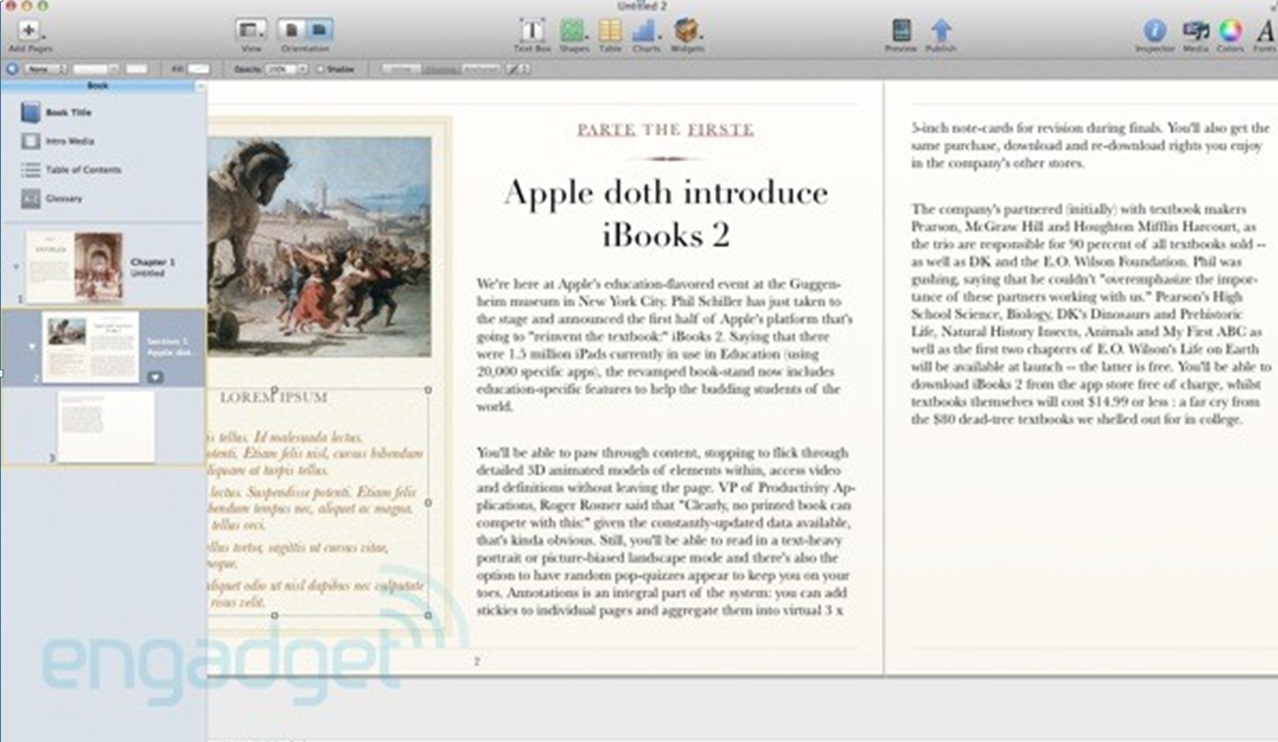The width and height of the screenshot is (1278, 742).
Task: Open Table of Contents in the sidebar
Action: tap(83, 170)
